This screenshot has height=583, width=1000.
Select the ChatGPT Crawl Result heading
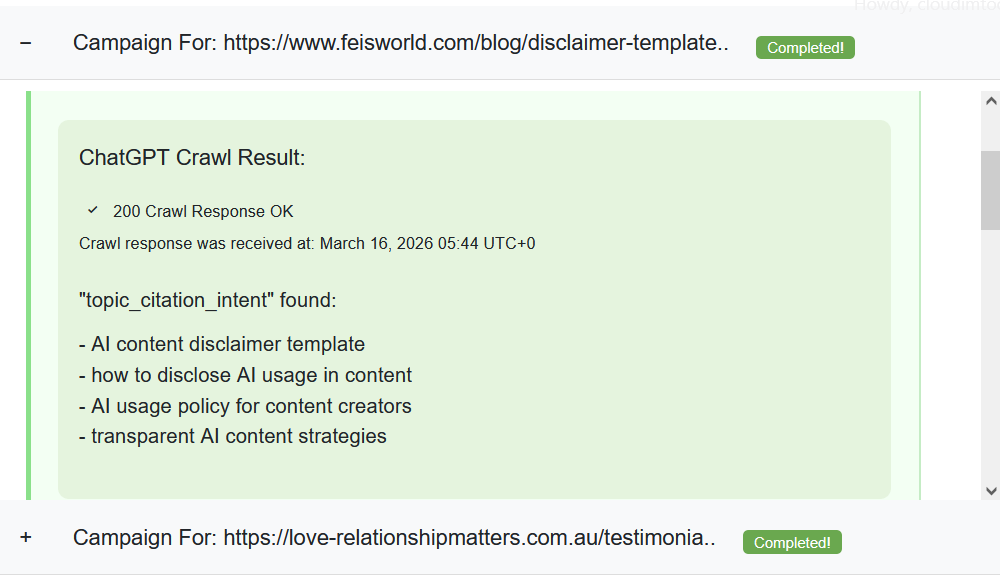(x=192, y=158)
